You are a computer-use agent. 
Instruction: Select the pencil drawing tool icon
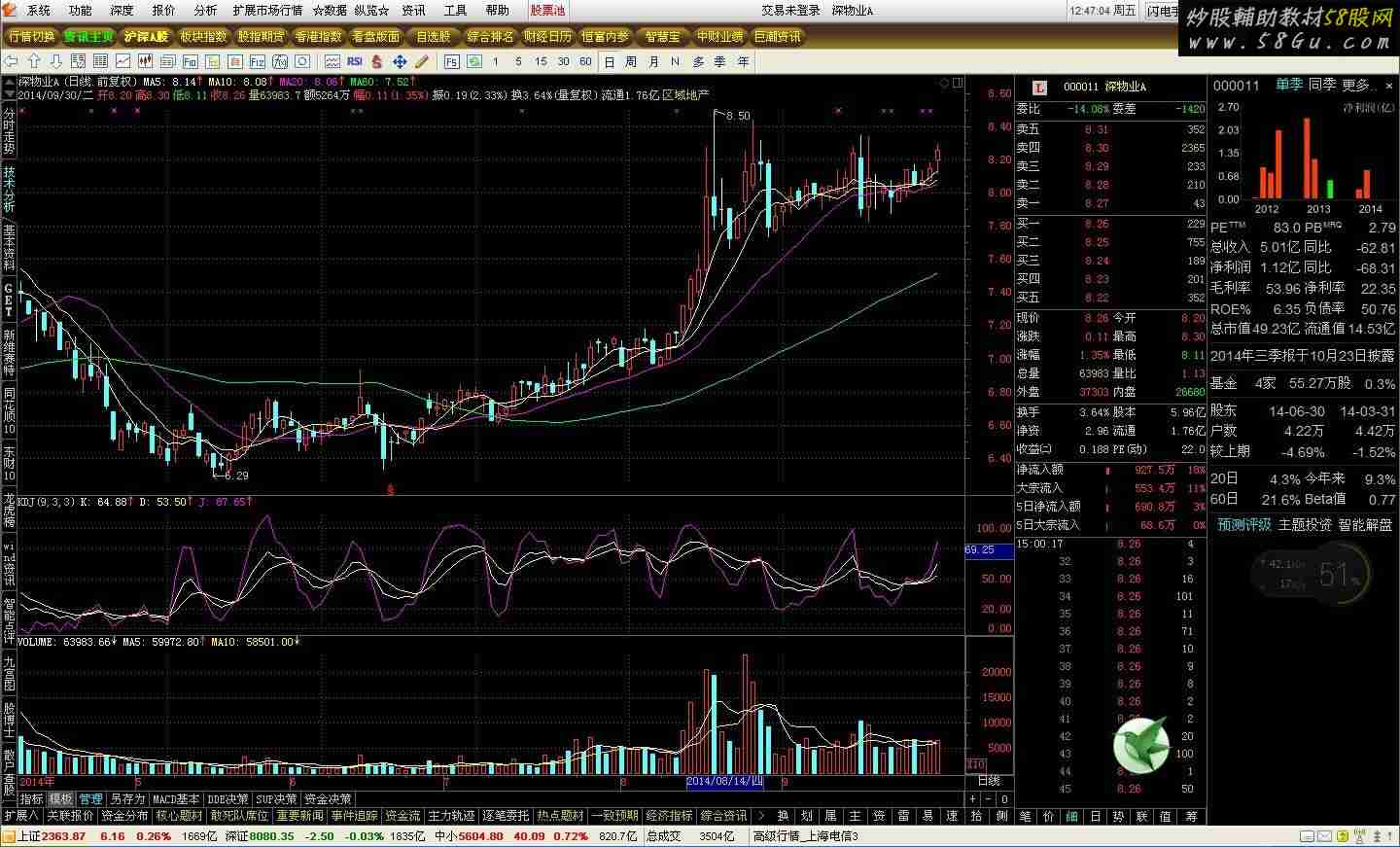click(421, 61)
